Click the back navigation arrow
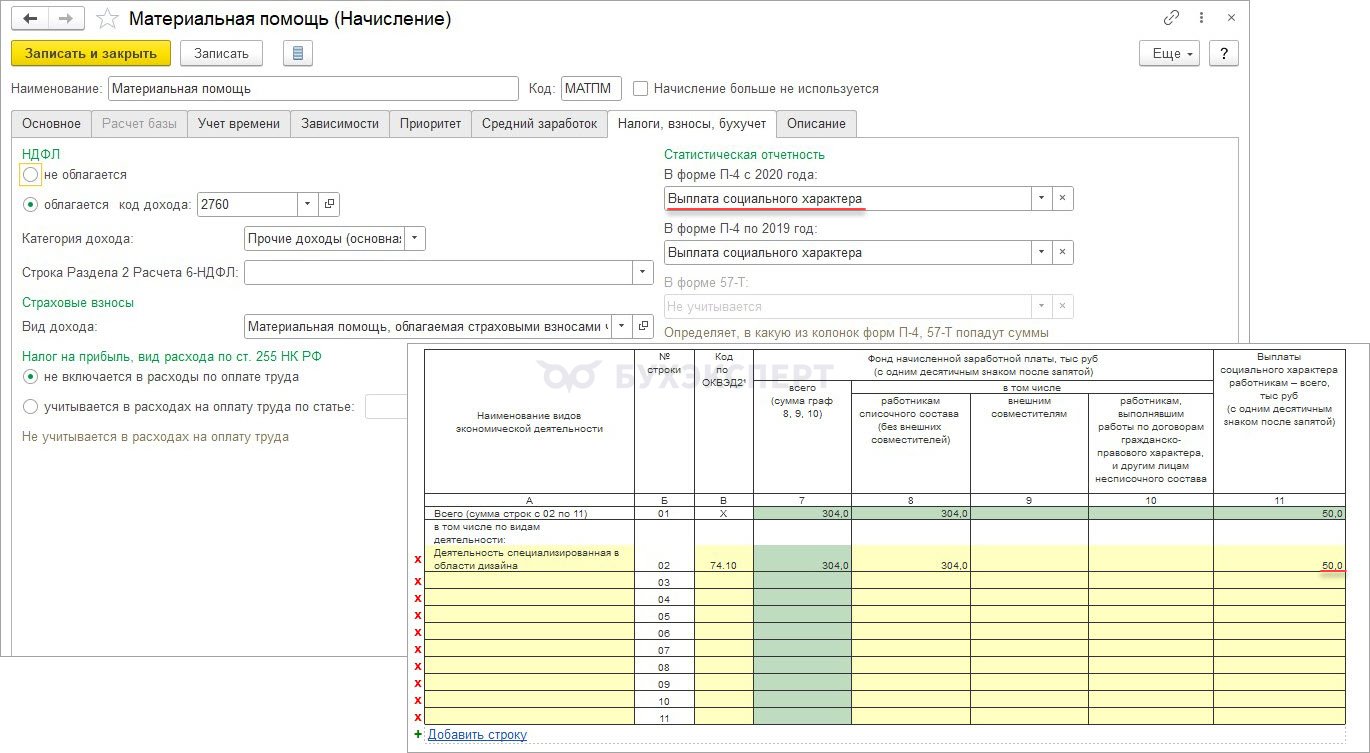1370x753 pixels. tap(30, 19)
